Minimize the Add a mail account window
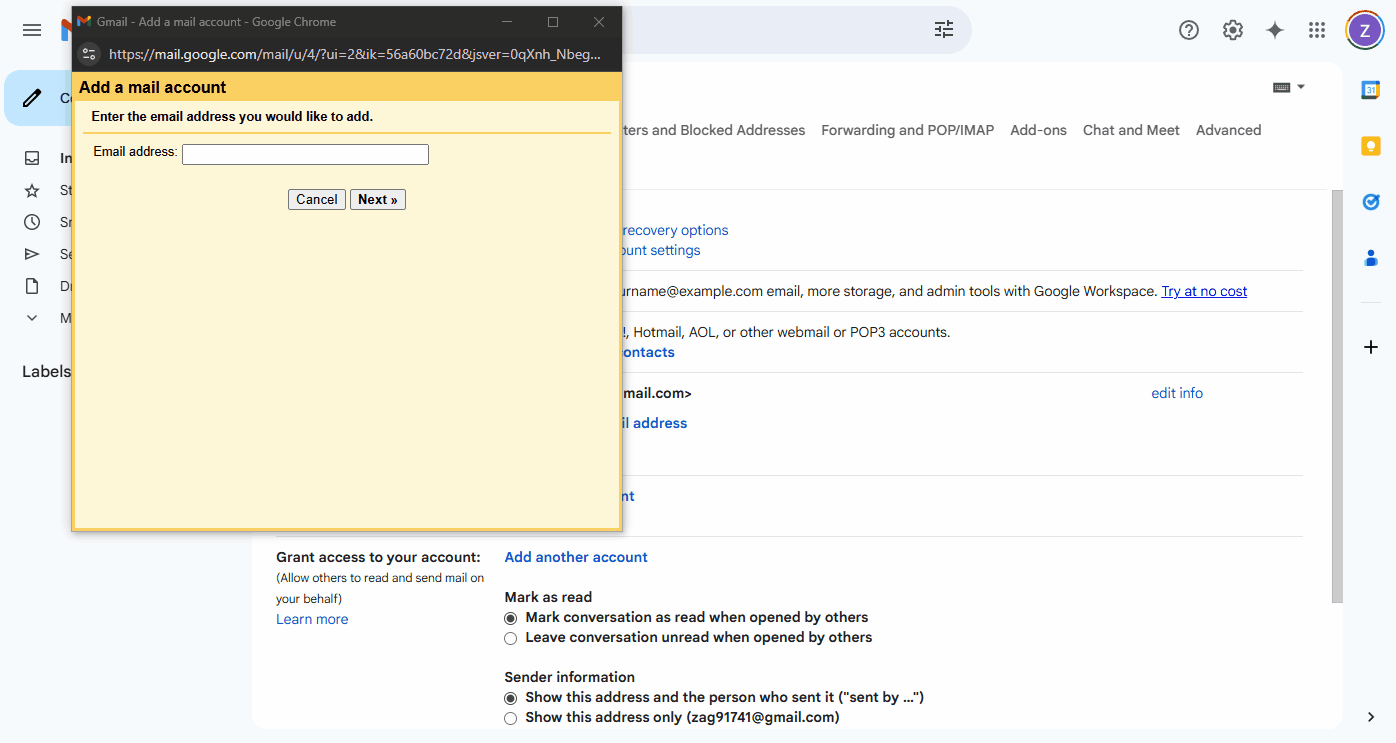This screenshot has width=1396, height=743. tap(507, 22)
